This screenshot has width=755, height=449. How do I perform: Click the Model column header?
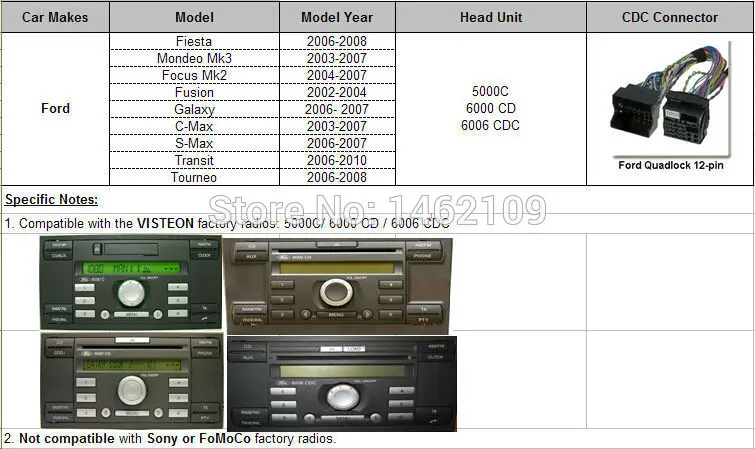(x=195, y=17)
